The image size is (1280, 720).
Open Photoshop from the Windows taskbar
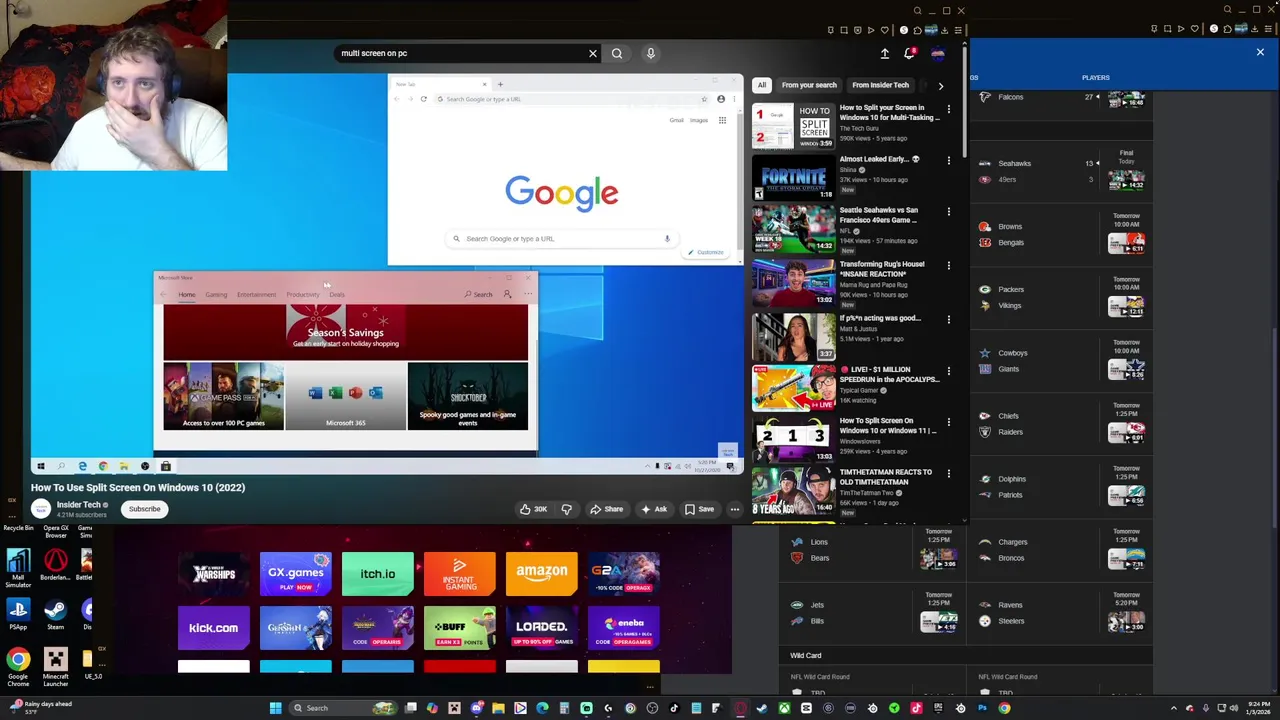pyautogui.click(x=982, y=708)
